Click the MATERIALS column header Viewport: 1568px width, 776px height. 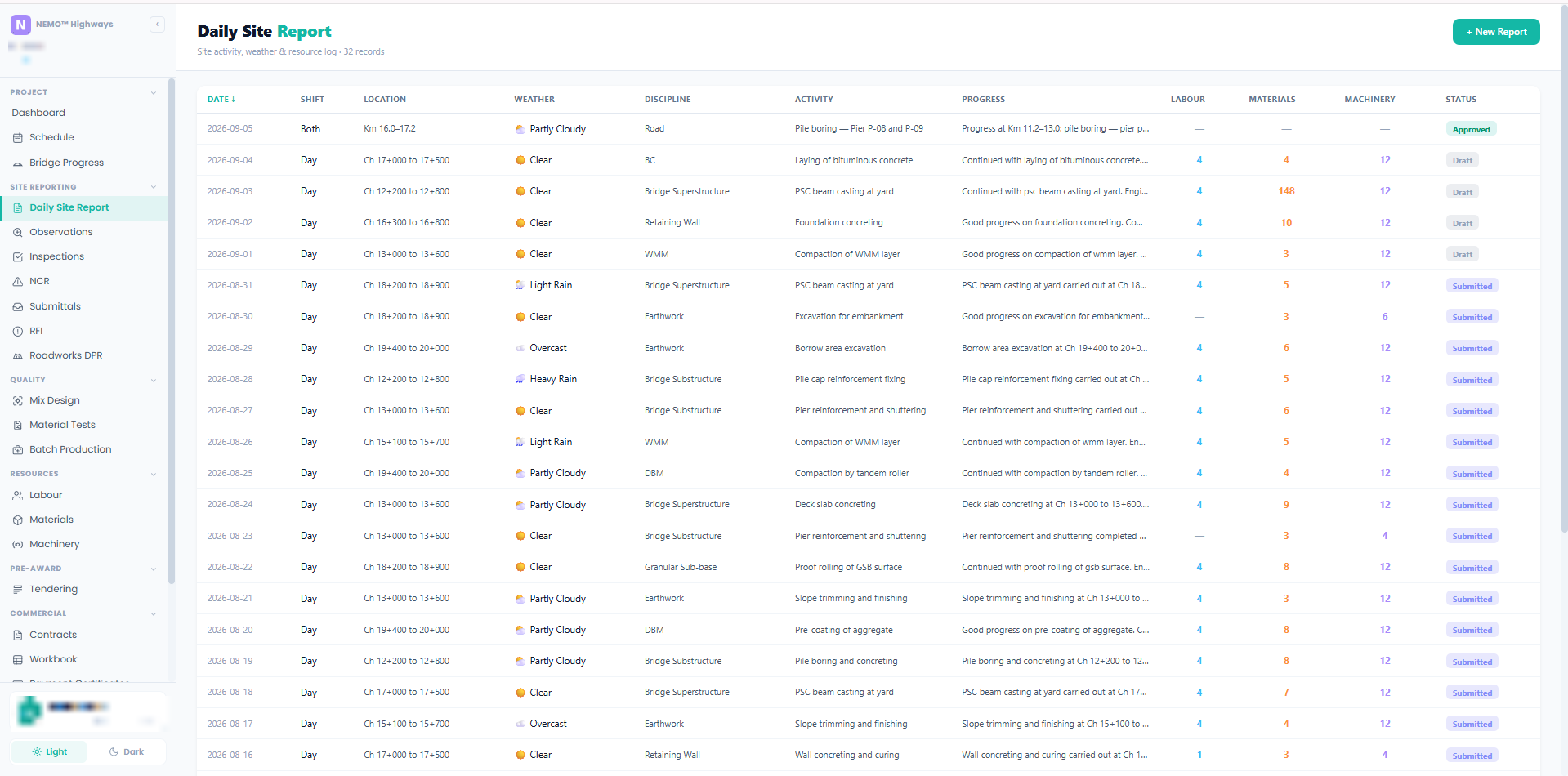(1272, 100)
